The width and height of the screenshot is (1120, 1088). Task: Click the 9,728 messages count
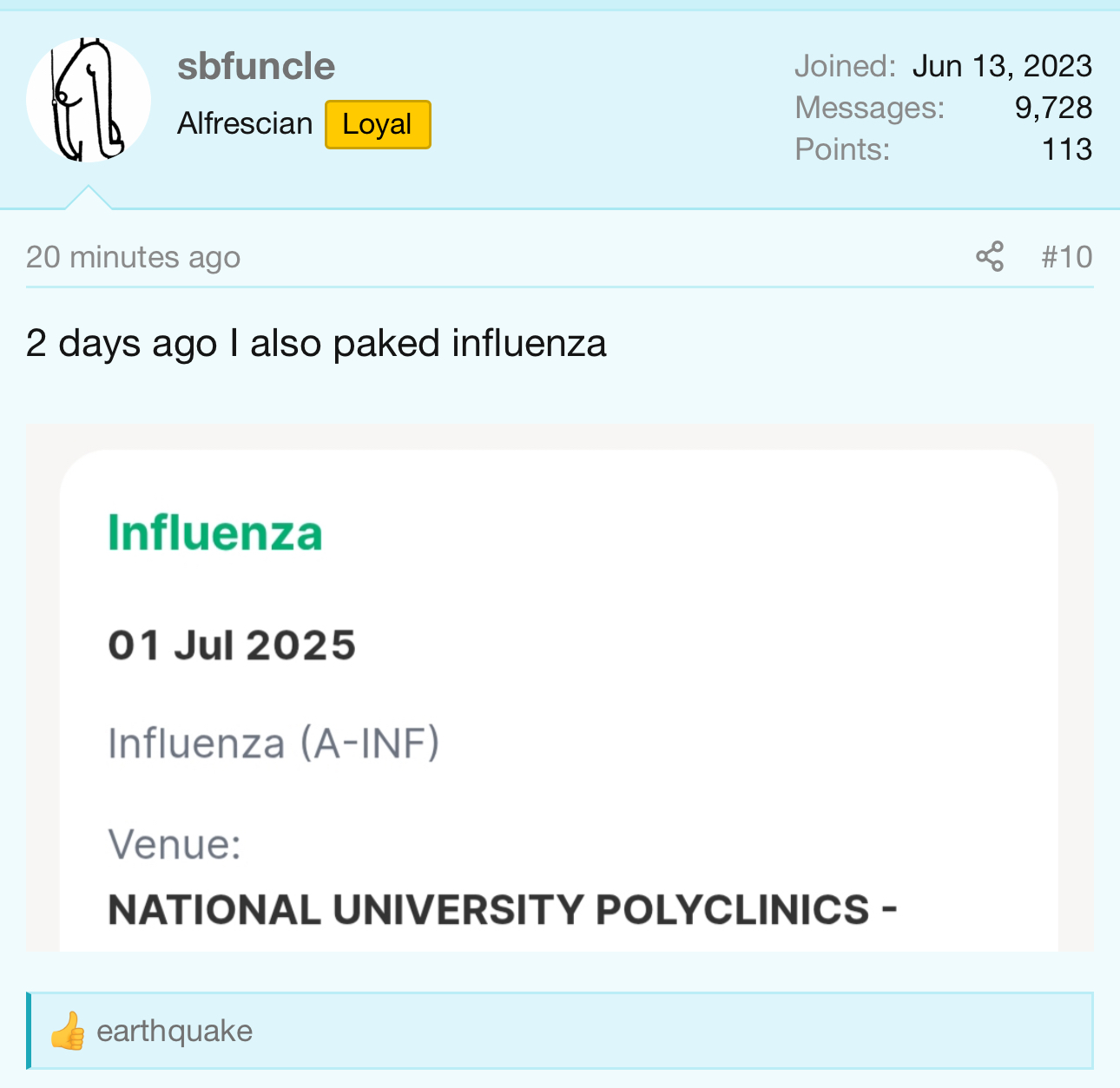point(1053,108)
